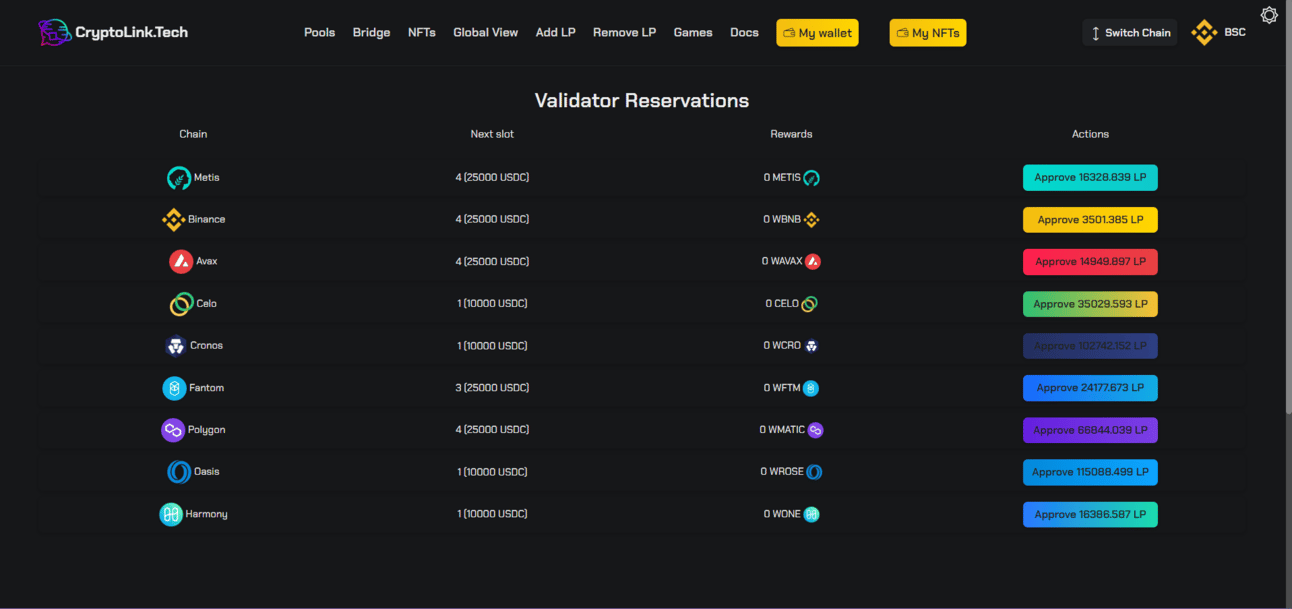This screenshot has height=609, width=1292.
Task: Open the Pools menu item
Action: [x=320, y=33]
